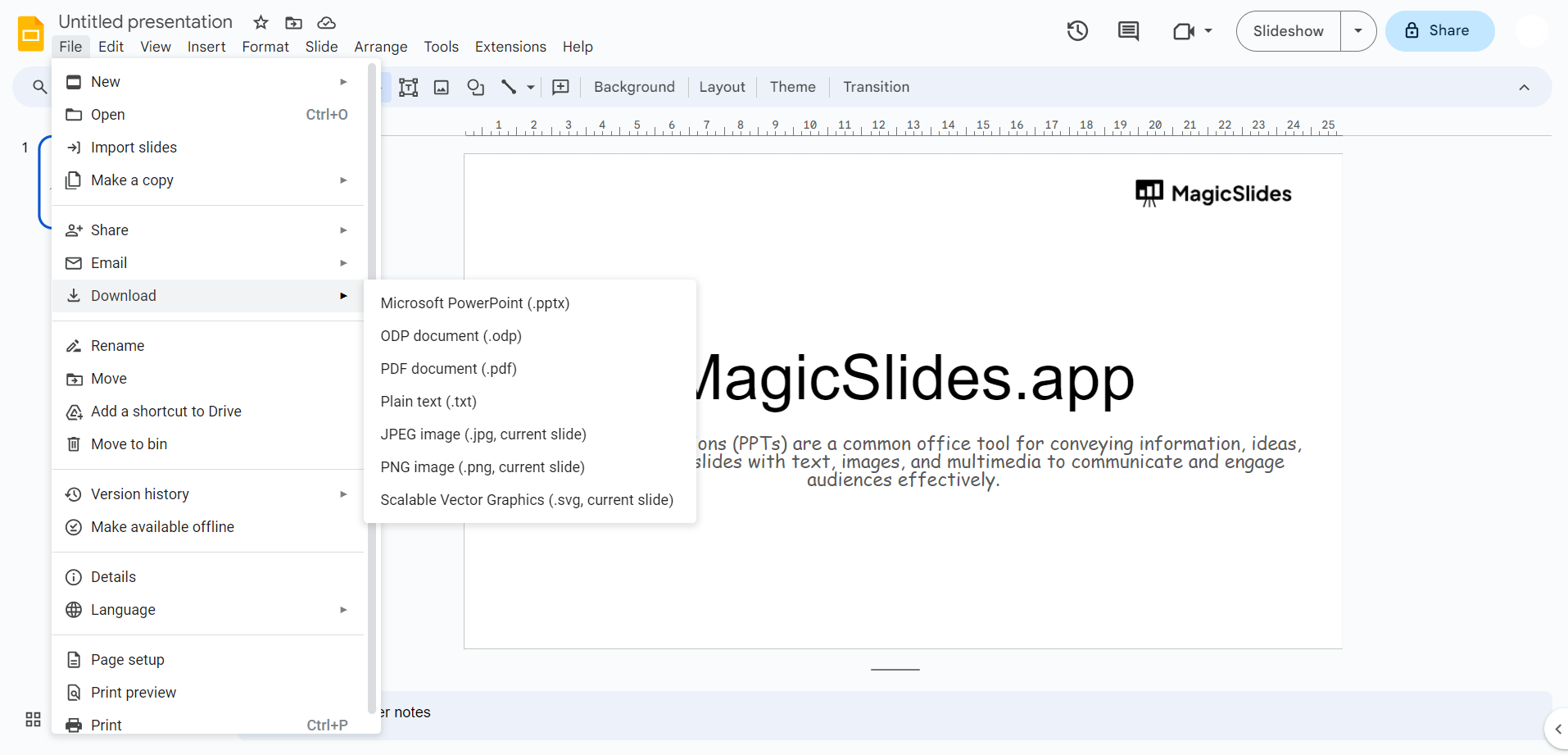Select the shape tool icon

(x=475, y=87)
